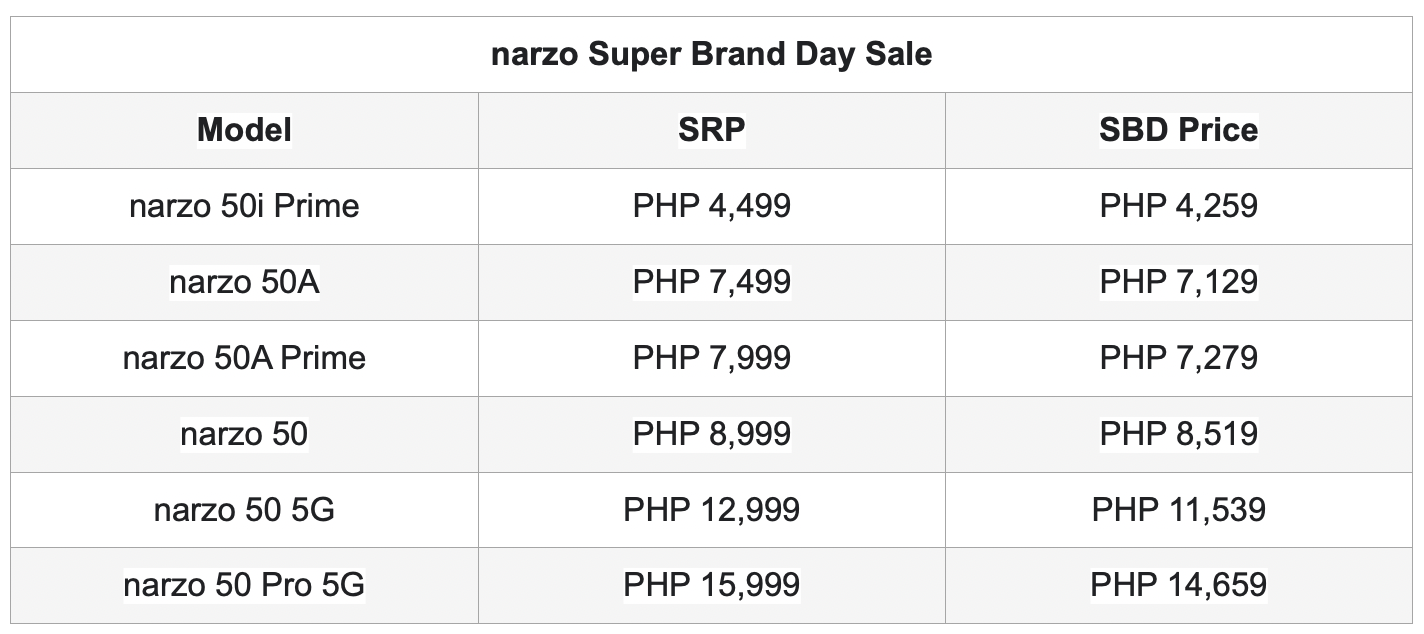Image resolution: width=1424 pixels, height=634 pixels.
Task: Select the narzo 50A Prime cell
Action: (244, 358)
